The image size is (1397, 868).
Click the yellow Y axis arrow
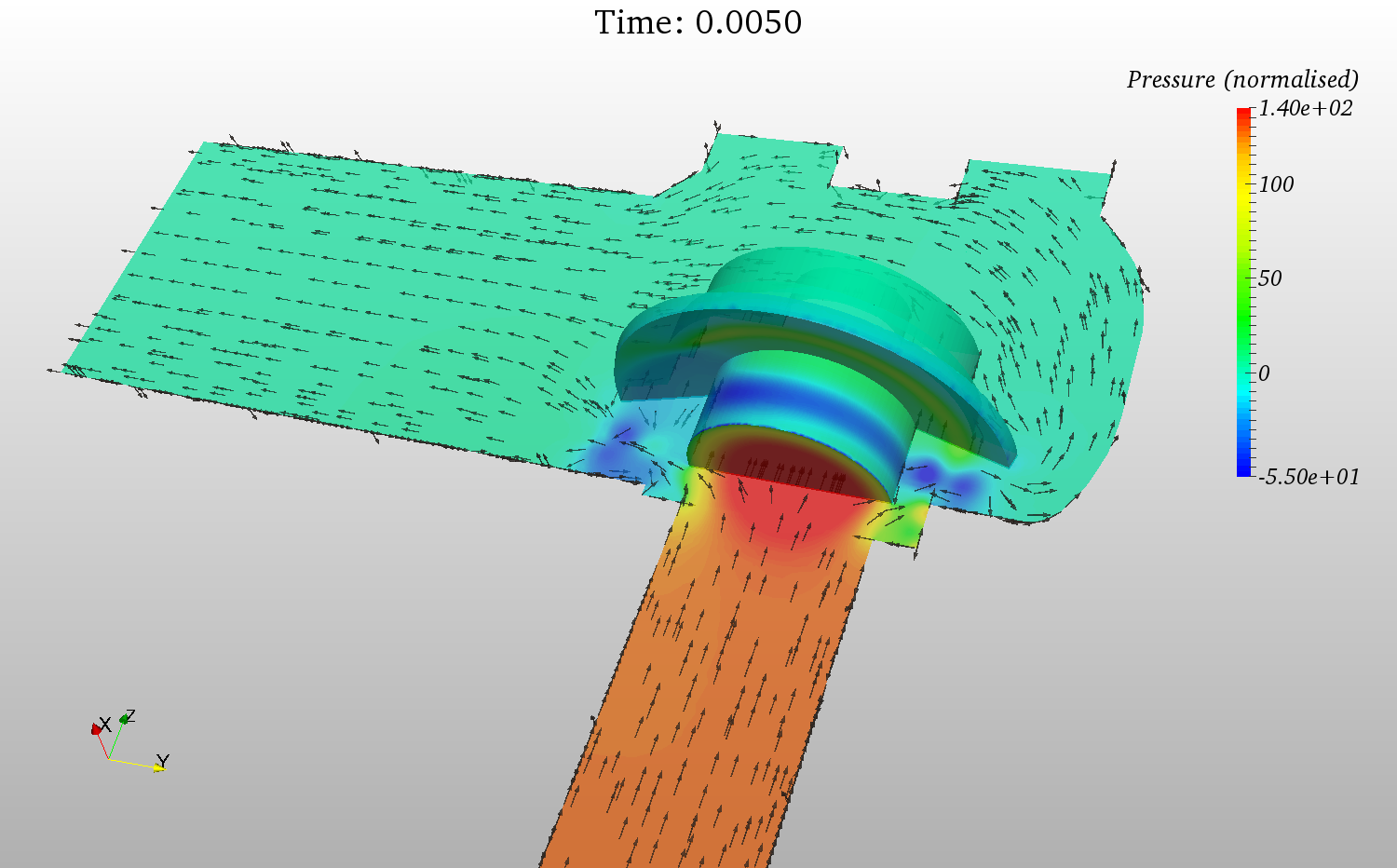(x=159, y=768)
